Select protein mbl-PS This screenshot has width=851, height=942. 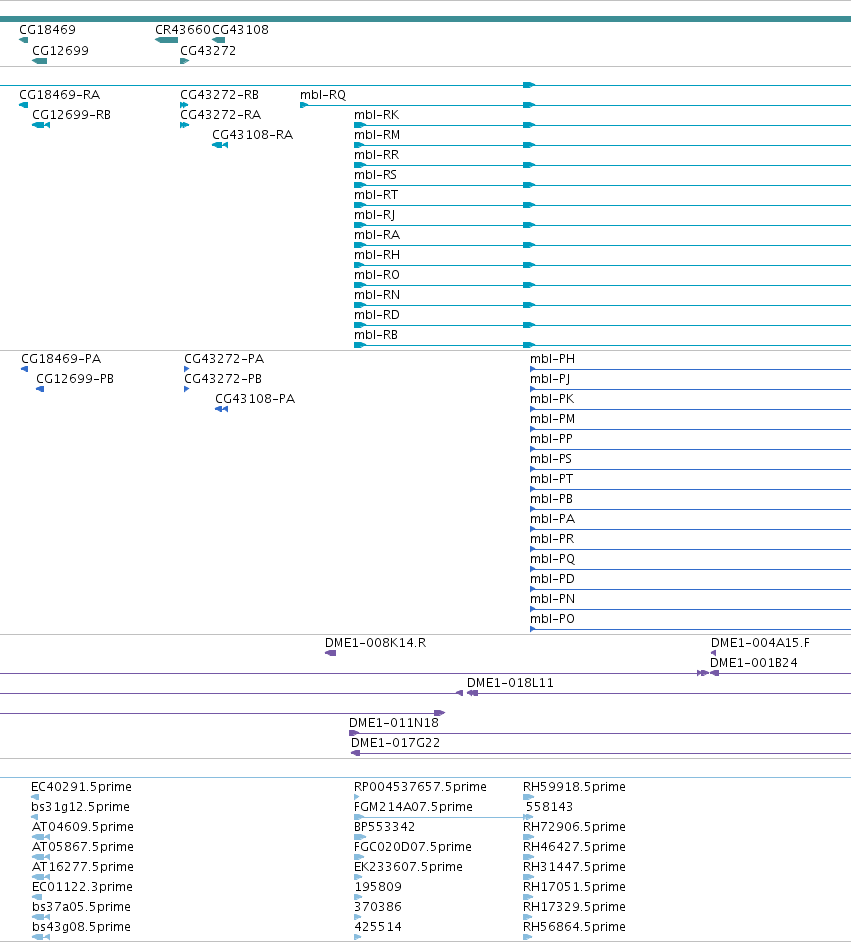pos(551,458)
